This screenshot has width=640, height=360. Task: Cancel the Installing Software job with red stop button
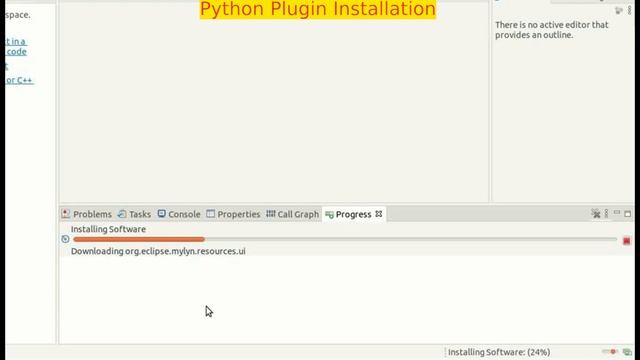627,241
